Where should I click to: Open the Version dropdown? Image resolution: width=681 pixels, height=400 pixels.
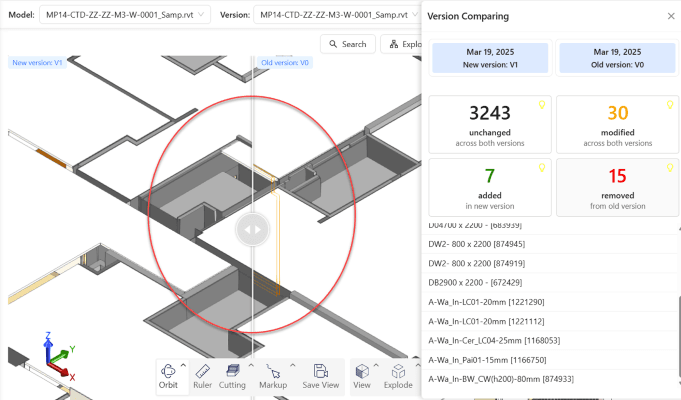tap(335, 15)
